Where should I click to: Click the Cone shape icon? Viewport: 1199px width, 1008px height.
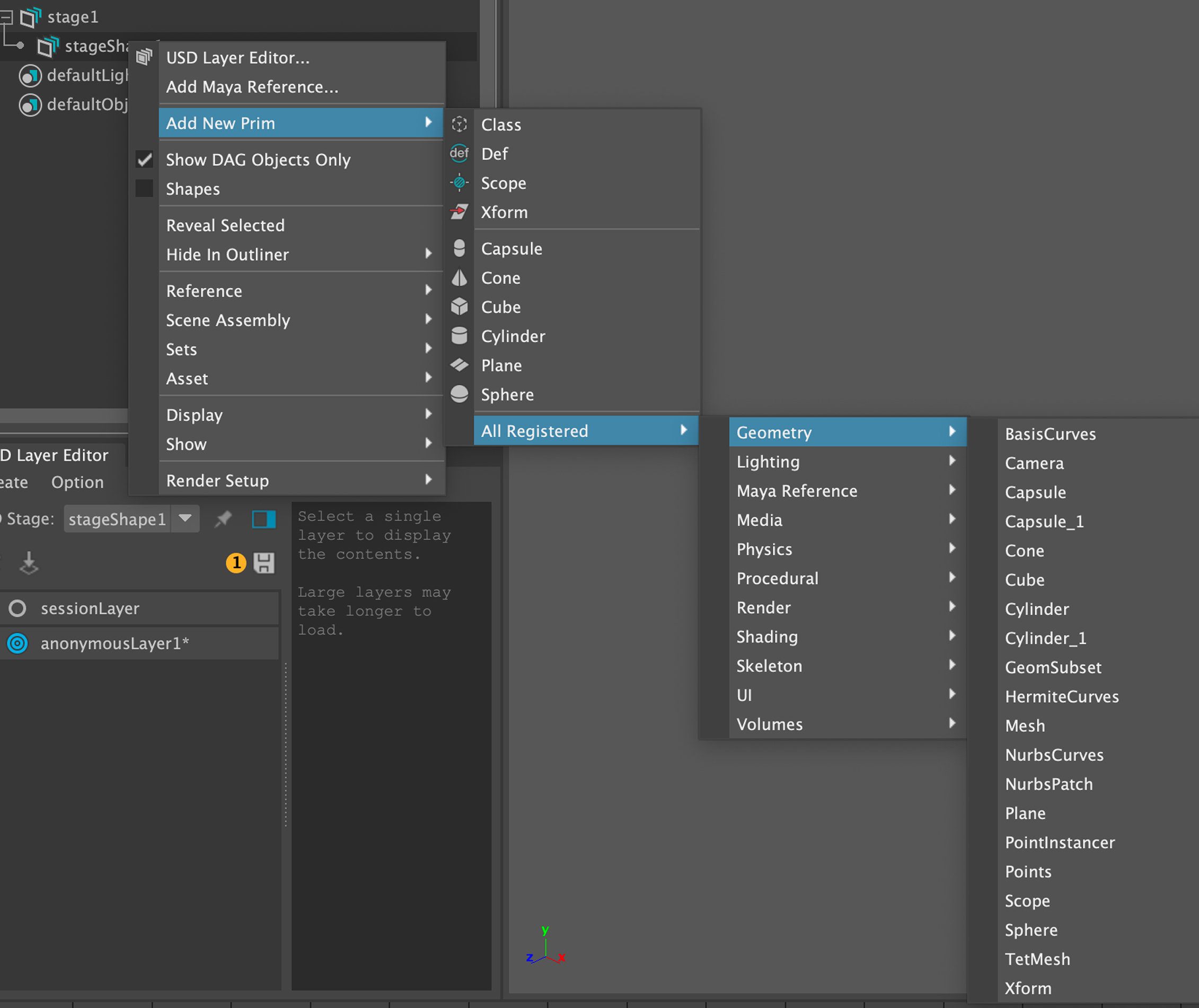pos(459,278)
